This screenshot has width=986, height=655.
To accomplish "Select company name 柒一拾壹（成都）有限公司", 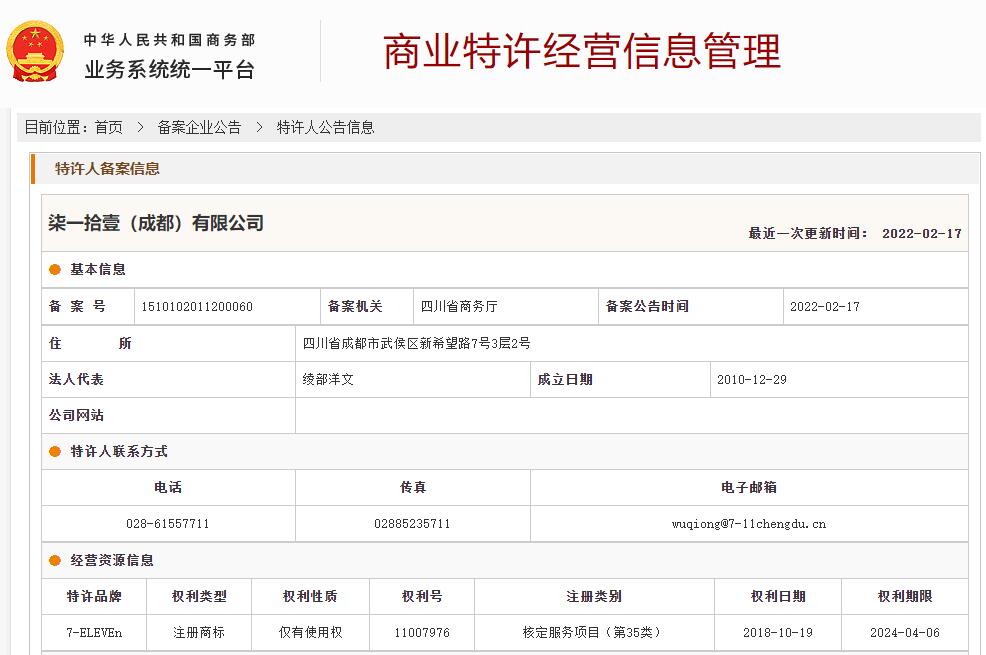I will [156, 223].
